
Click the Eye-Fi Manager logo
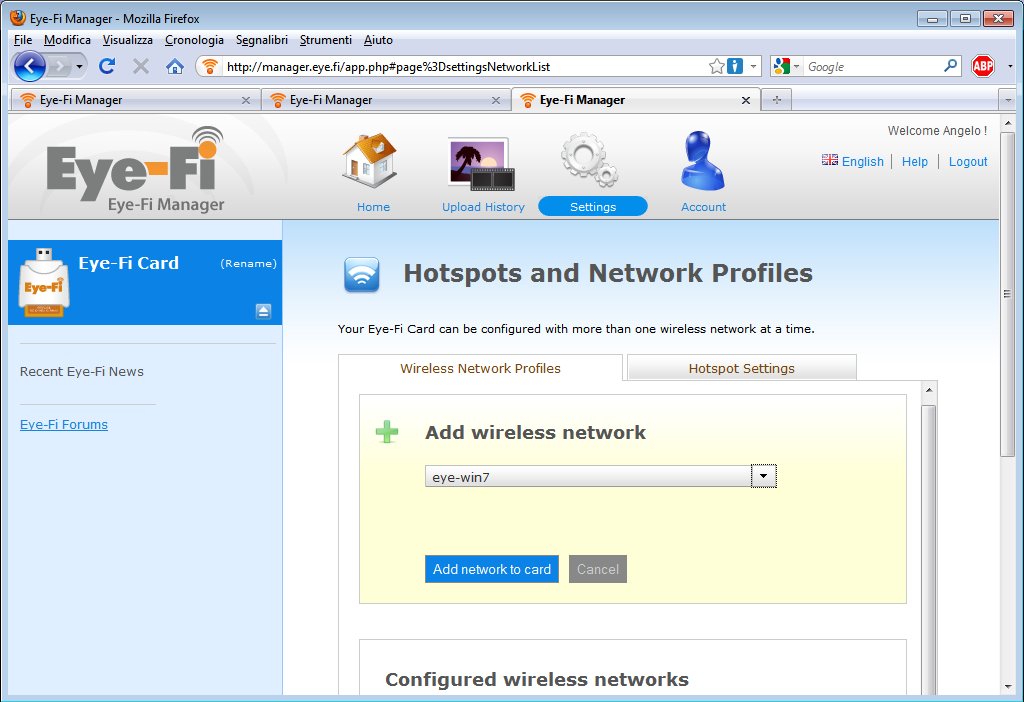tap(136, 170)
